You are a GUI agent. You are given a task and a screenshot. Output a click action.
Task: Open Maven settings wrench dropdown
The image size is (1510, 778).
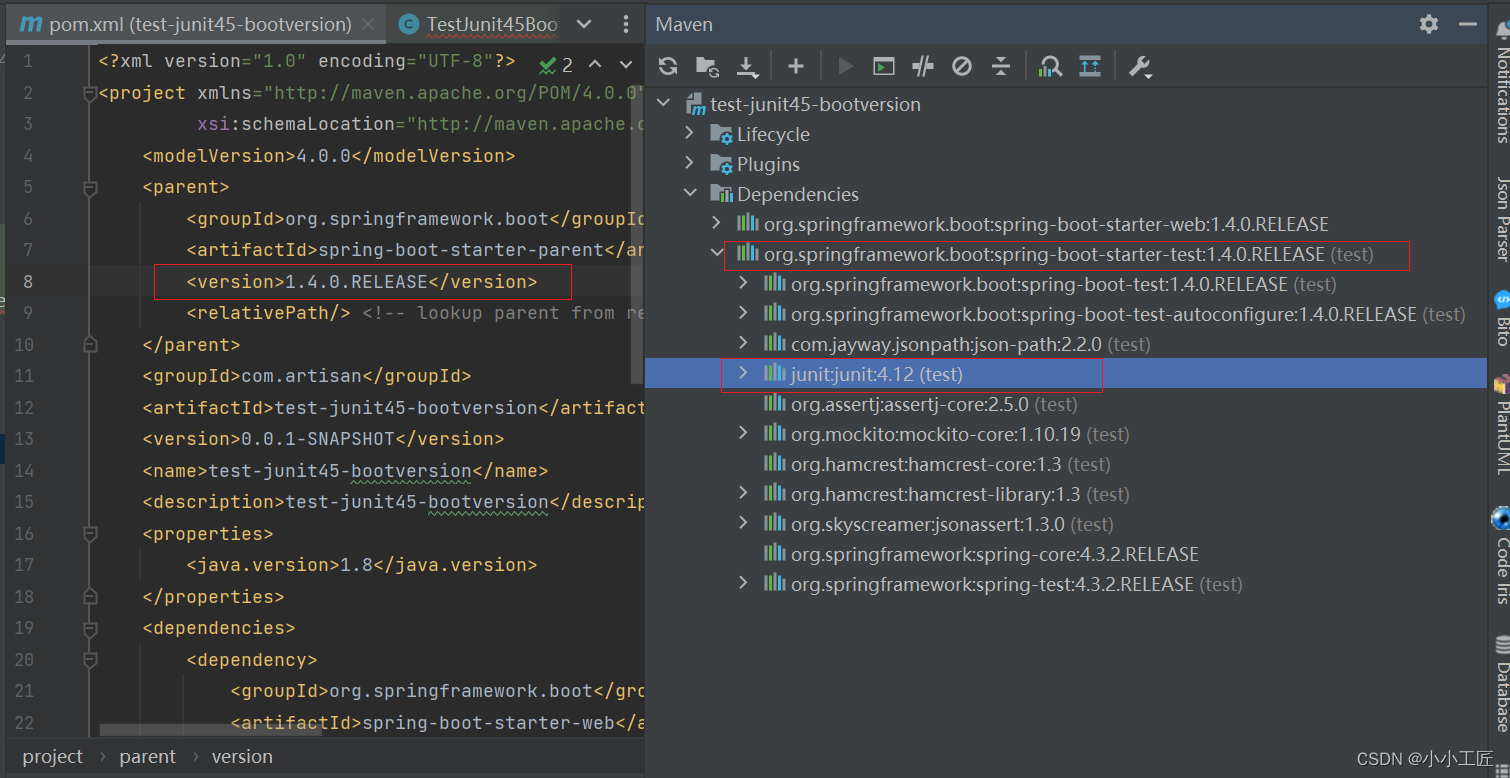click(x=1141, y=66)
